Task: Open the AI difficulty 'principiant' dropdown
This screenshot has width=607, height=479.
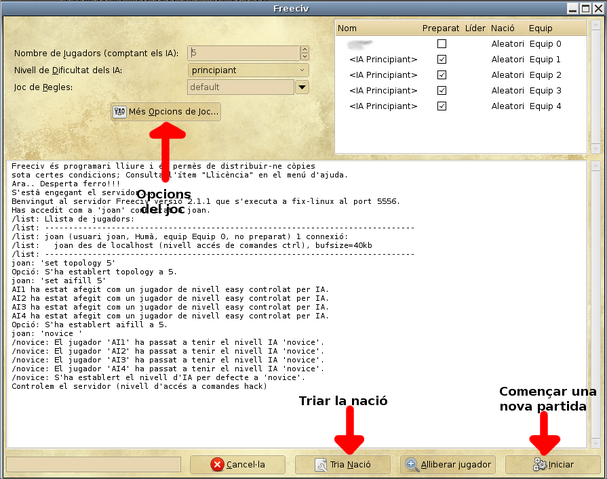Action: point(248,70)
